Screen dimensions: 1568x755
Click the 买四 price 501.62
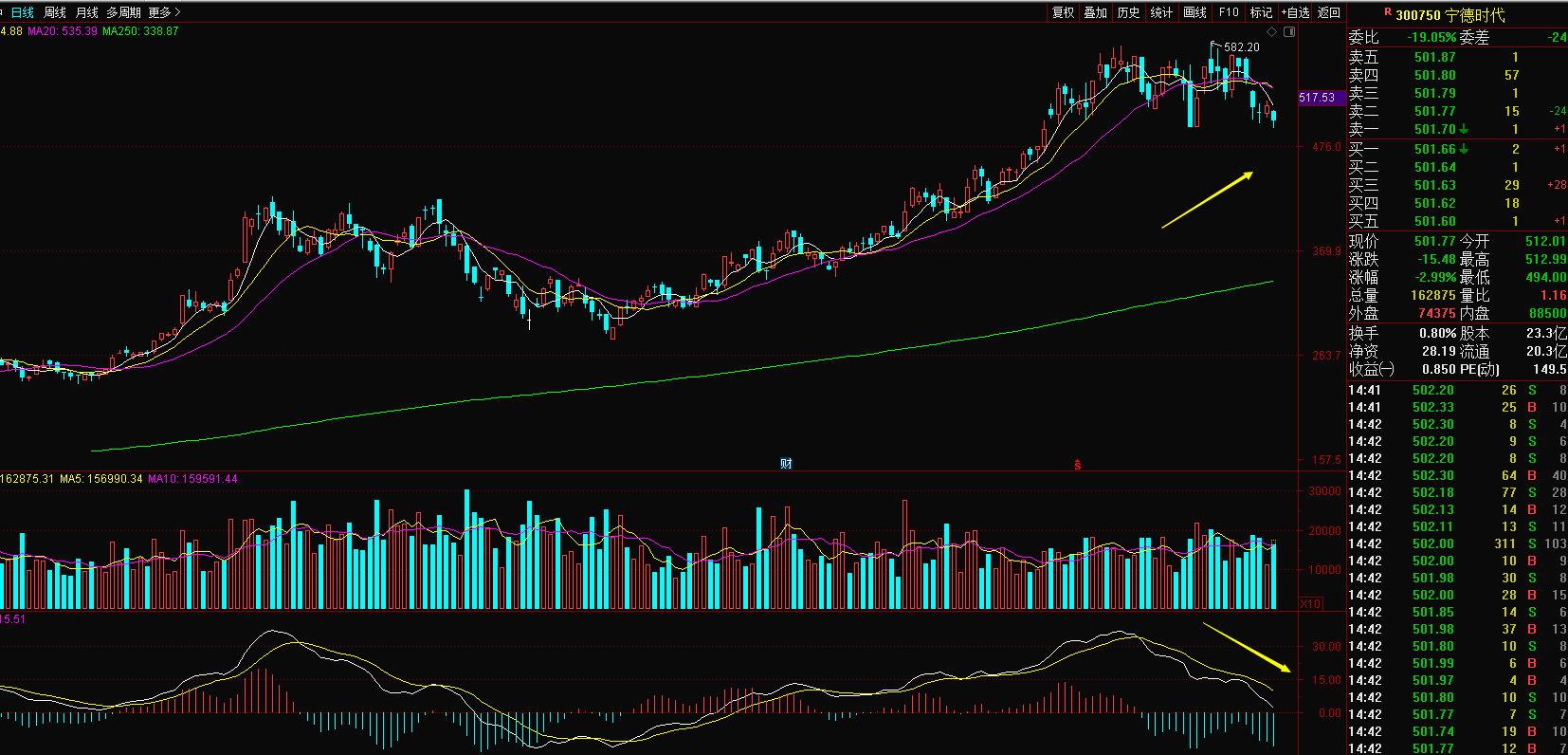[1434, 203]
